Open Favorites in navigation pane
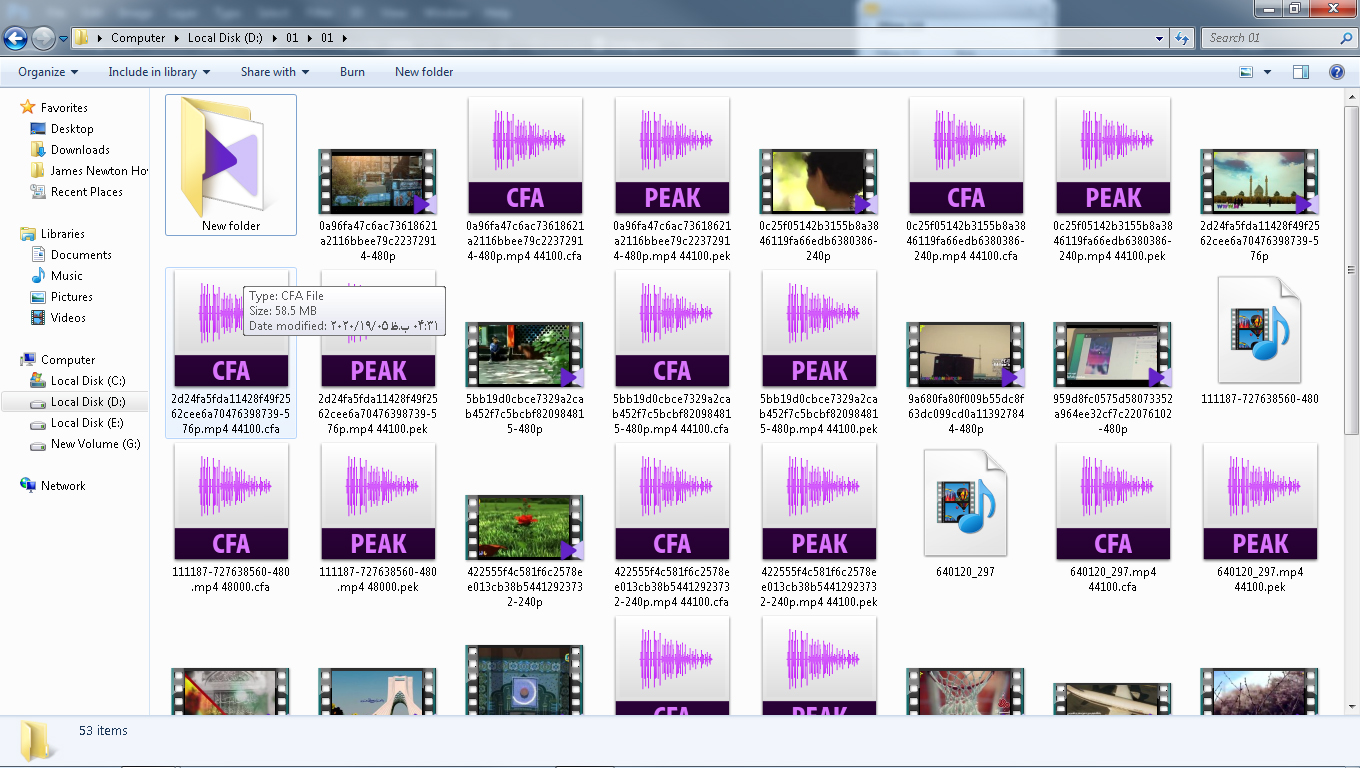The width and height of the screenshot is (1360, 768). [64, 108]
